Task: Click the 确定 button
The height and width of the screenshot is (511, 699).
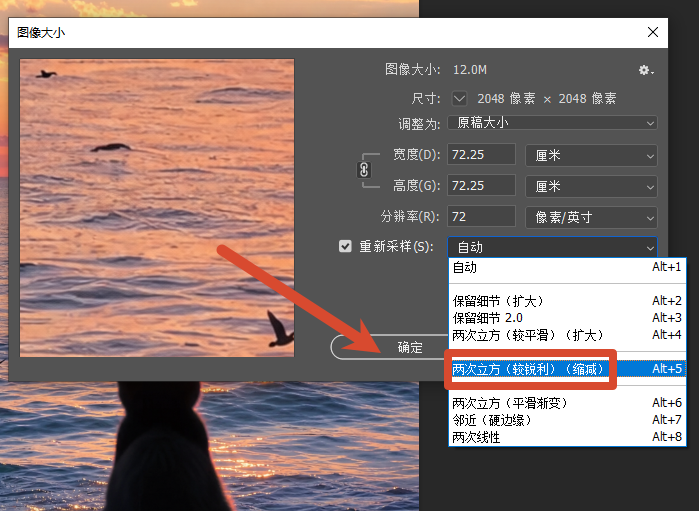Action: (390, 347)
